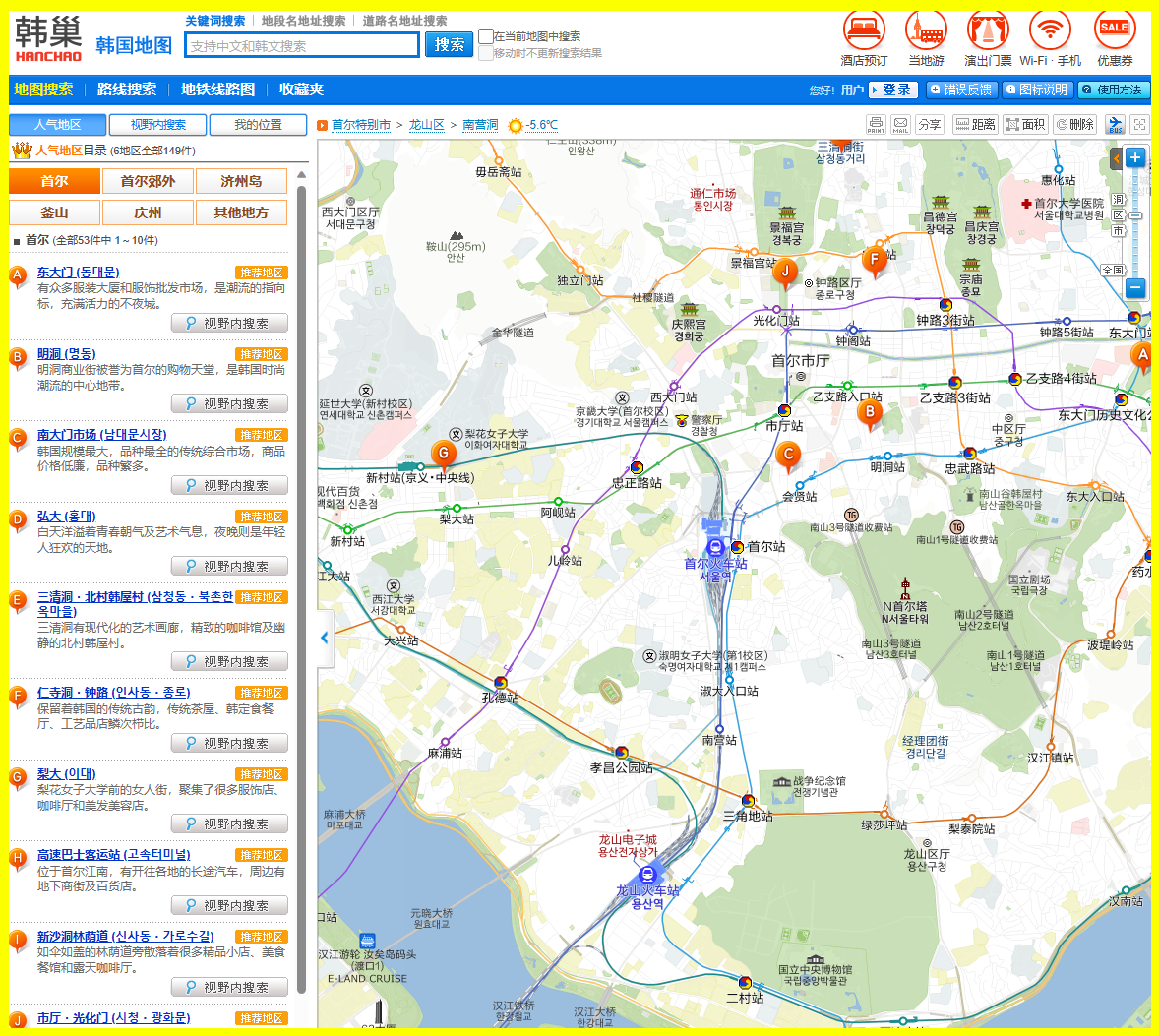Open the 弘大 (홍대) link
Screen dimensions: 1159x1036
coord(67,516)
